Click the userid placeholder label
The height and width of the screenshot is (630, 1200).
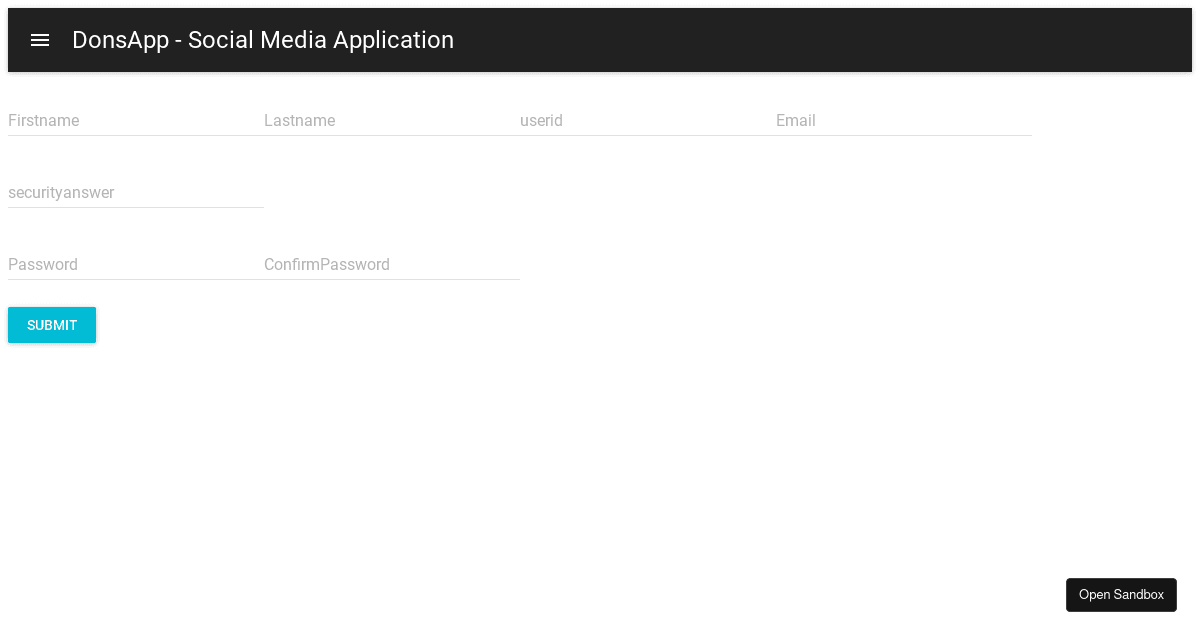pos(541,121)
